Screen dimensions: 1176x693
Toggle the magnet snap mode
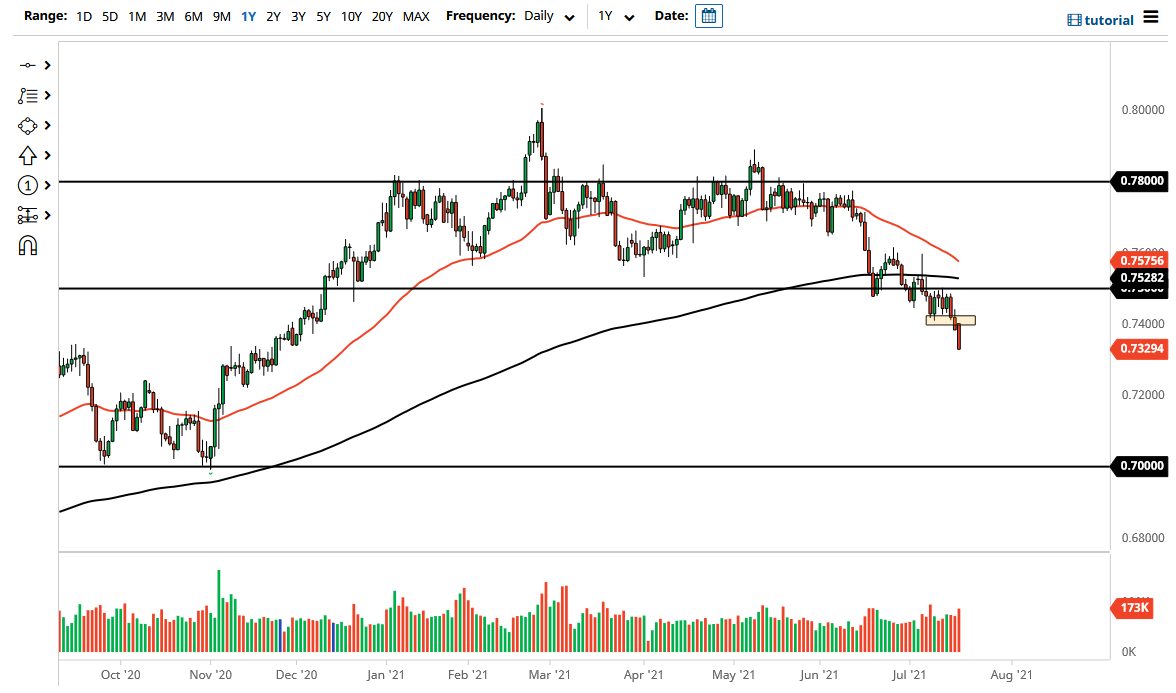coord(28,245)
